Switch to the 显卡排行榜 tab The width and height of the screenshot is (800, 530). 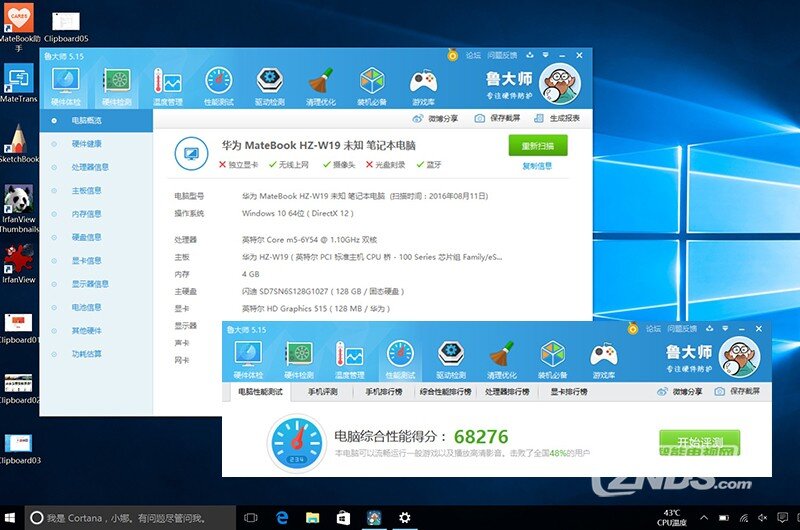click(x=569, y=392)
